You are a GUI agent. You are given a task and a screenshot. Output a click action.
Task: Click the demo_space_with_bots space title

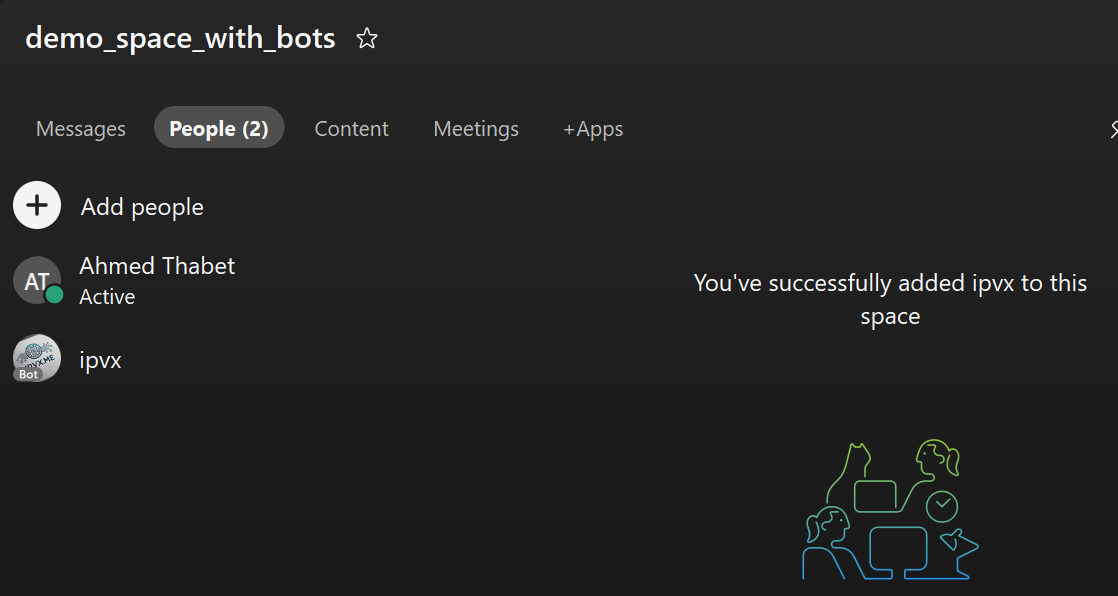pos(180,38)
